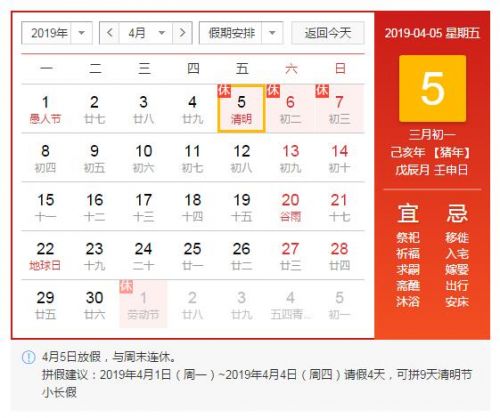The image size is (500, 418).
Task: Click the 日 Sunday column header
Action: click(x=340, y=69)
